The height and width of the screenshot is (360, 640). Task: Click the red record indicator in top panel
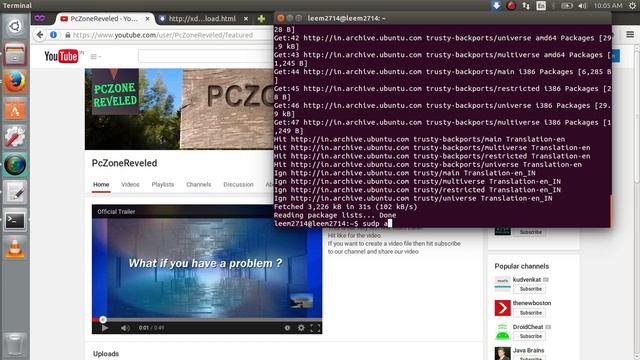(x=511, y=6)
